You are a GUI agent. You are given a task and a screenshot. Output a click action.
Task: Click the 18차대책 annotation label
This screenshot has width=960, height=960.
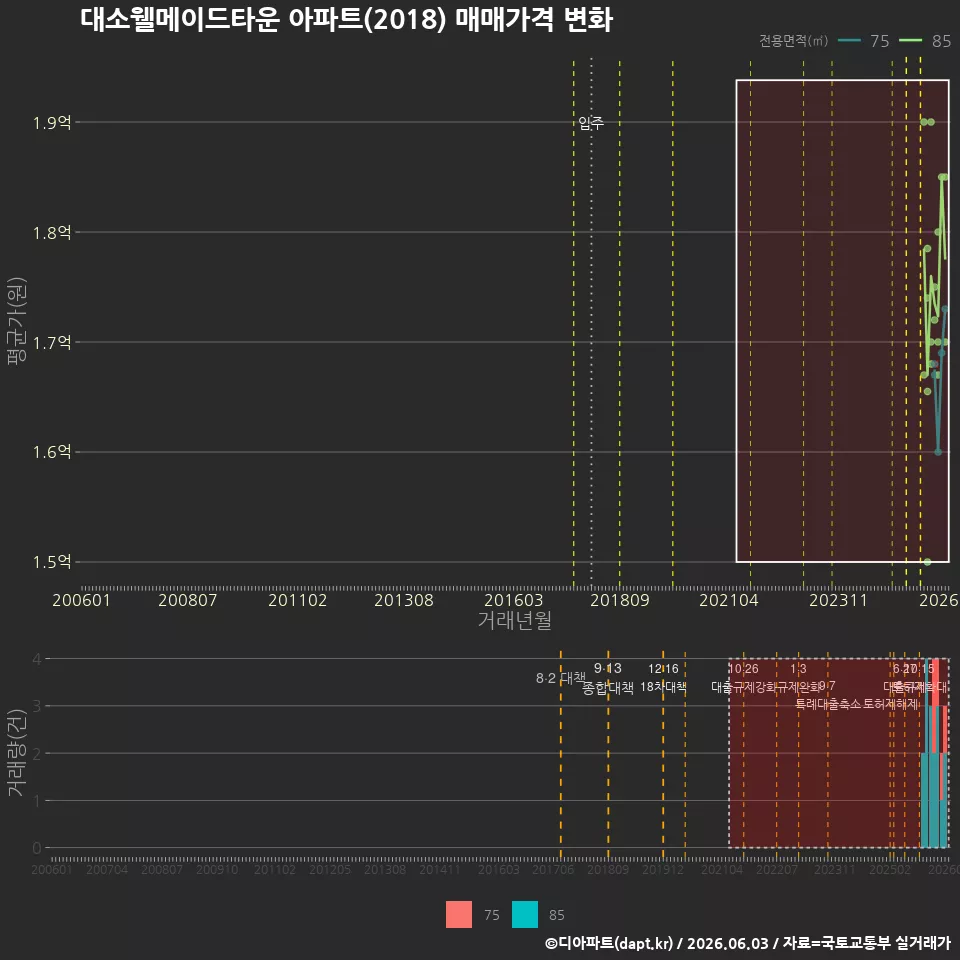coord(663,687)
